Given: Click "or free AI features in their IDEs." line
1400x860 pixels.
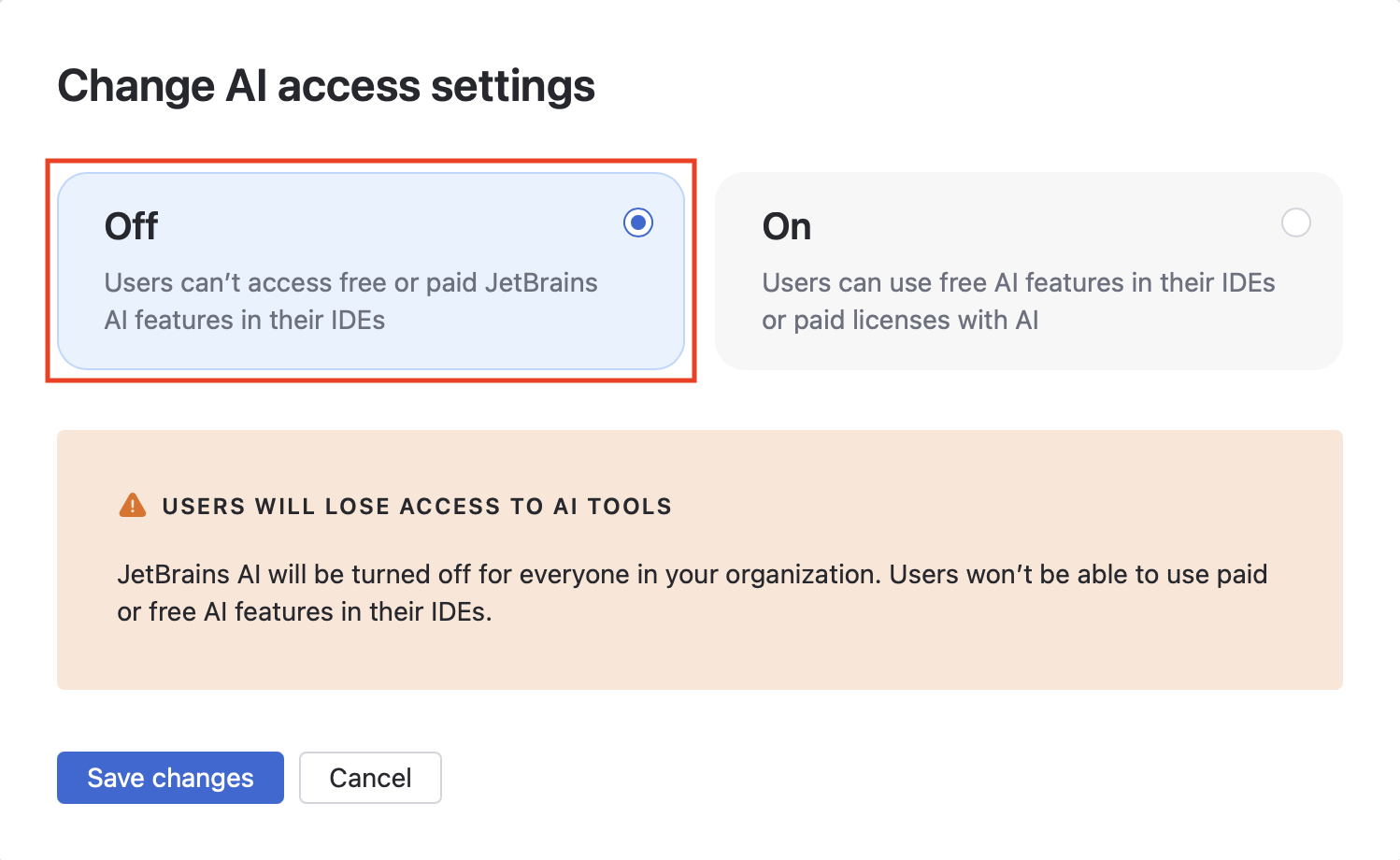Looking at the screenshot, I should pyautogui.click(x=305, y=611).
